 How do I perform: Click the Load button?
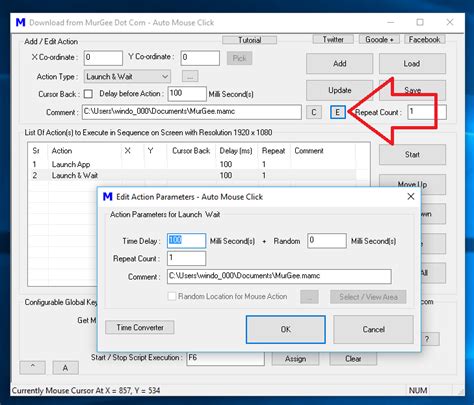[412, 63]
